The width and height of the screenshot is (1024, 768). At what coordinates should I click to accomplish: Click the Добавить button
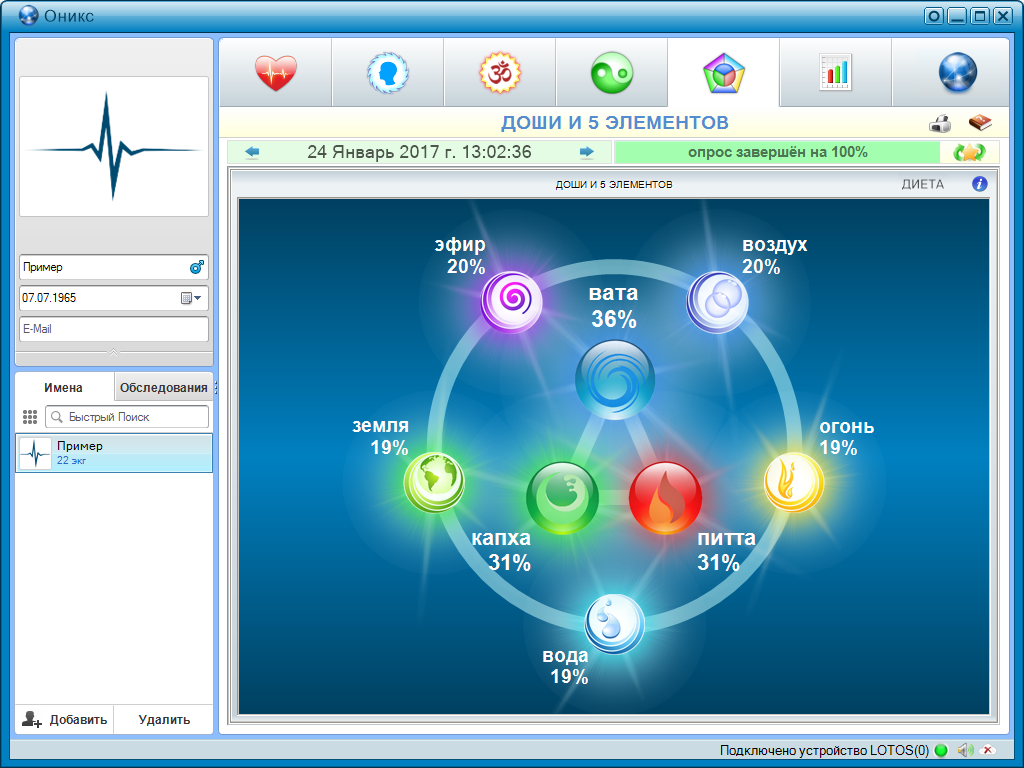[x=65, y=719]
